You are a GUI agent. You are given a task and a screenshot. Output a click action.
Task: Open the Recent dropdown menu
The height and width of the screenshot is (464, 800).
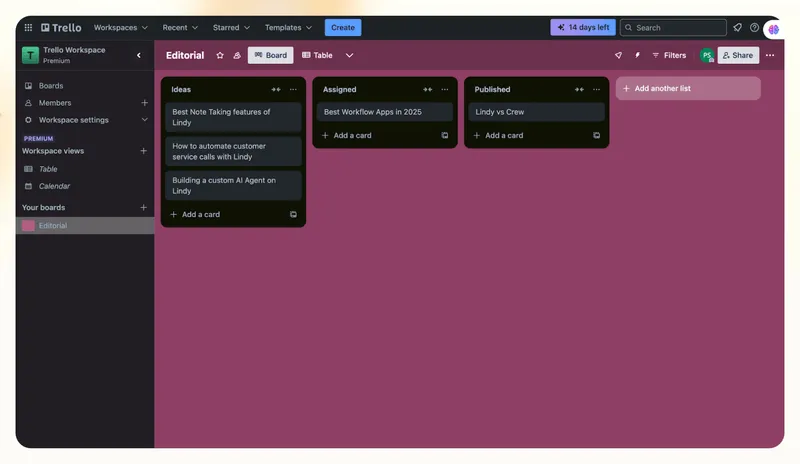pos(180,28)
